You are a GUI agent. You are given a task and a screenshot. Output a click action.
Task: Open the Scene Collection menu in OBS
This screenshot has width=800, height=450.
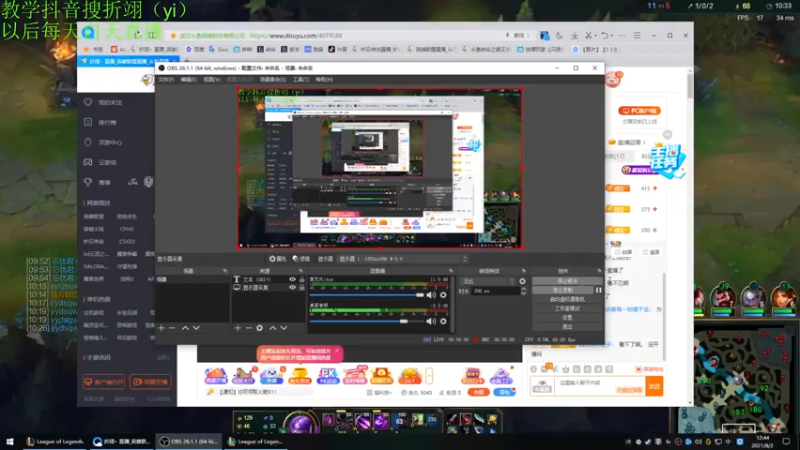(273, 80)
